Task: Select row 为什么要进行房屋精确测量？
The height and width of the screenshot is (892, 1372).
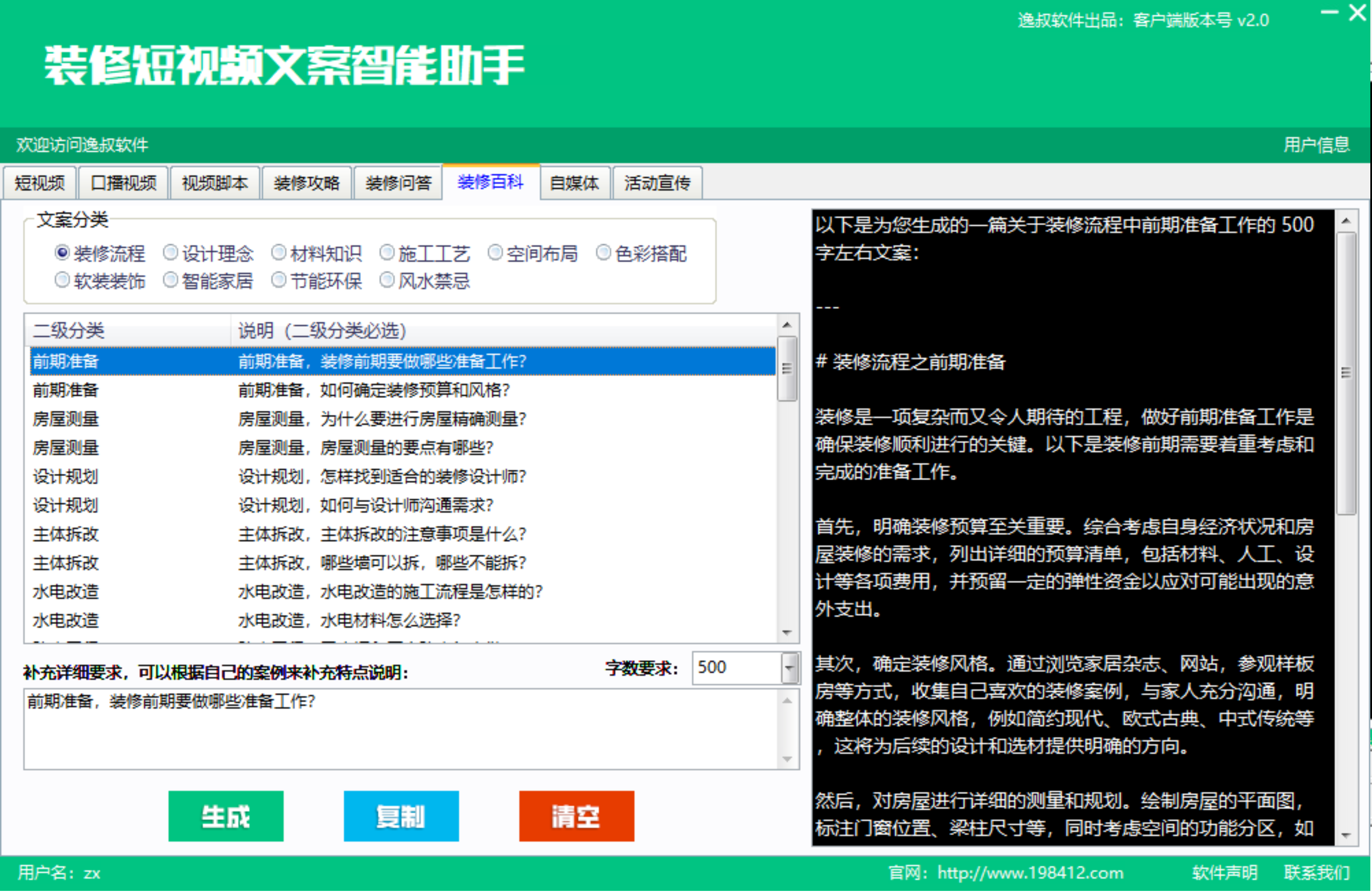Action: point(402,419)
